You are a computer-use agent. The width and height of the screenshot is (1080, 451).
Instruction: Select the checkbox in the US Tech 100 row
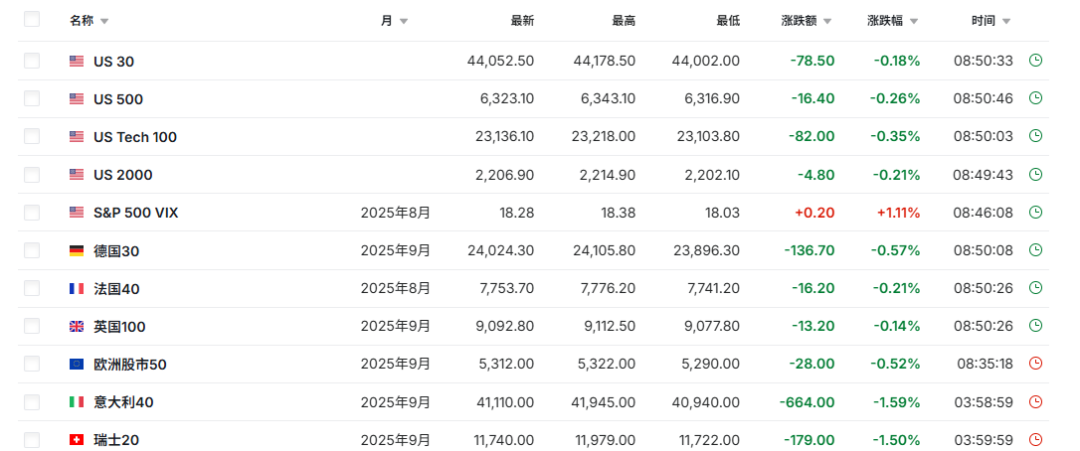(32, 137)
